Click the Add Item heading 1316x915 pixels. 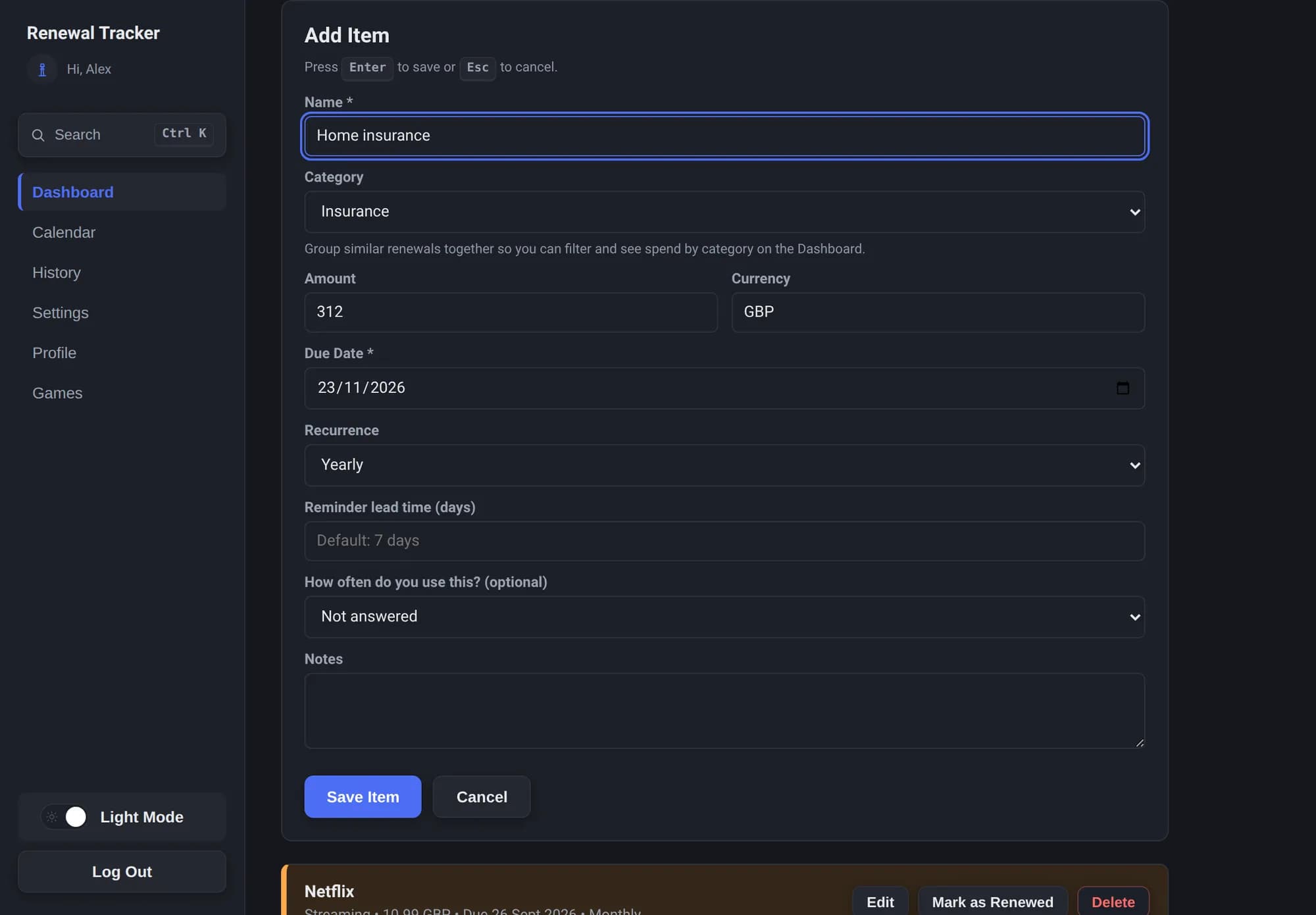pos(347,36)
